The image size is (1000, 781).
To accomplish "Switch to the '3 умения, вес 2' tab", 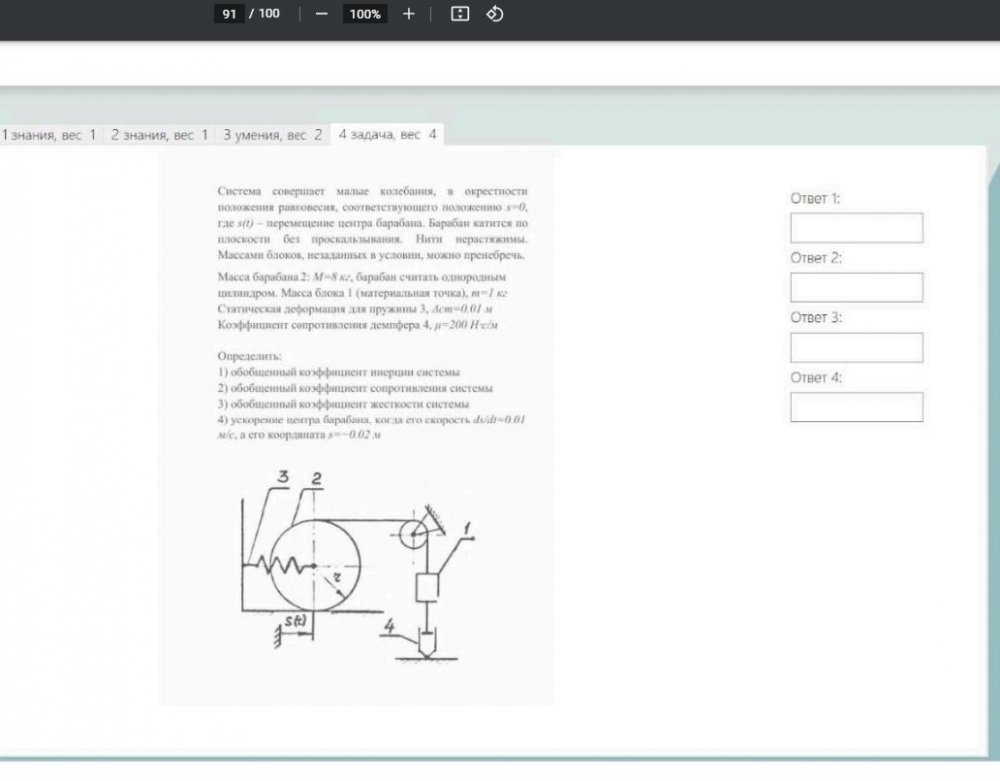I will point(272,135).
